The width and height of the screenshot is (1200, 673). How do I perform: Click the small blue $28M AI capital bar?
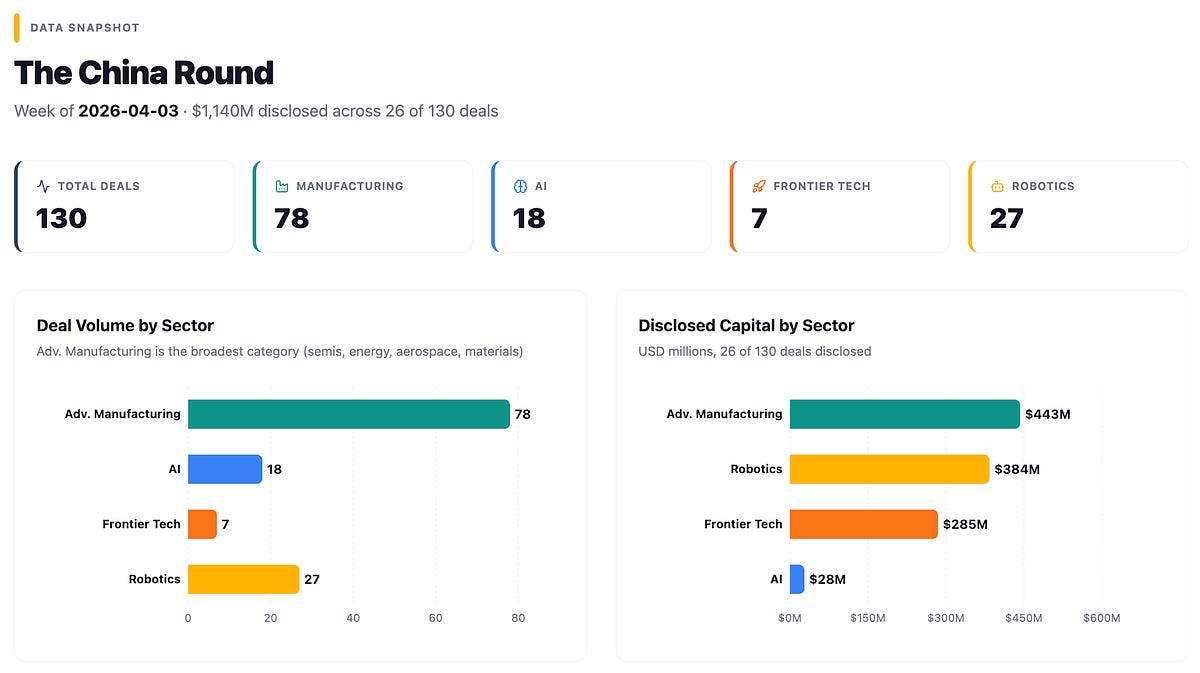797,579
